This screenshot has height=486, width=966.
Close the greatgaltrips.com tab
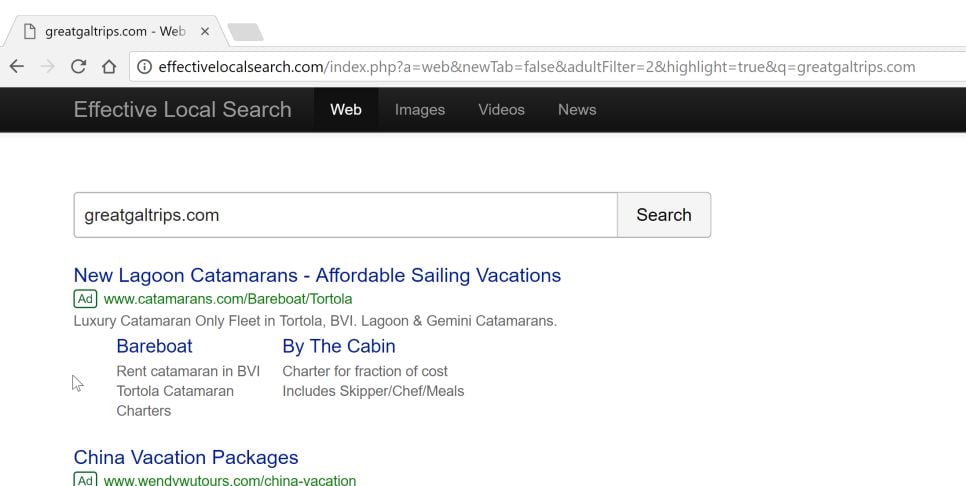(205, 31)
